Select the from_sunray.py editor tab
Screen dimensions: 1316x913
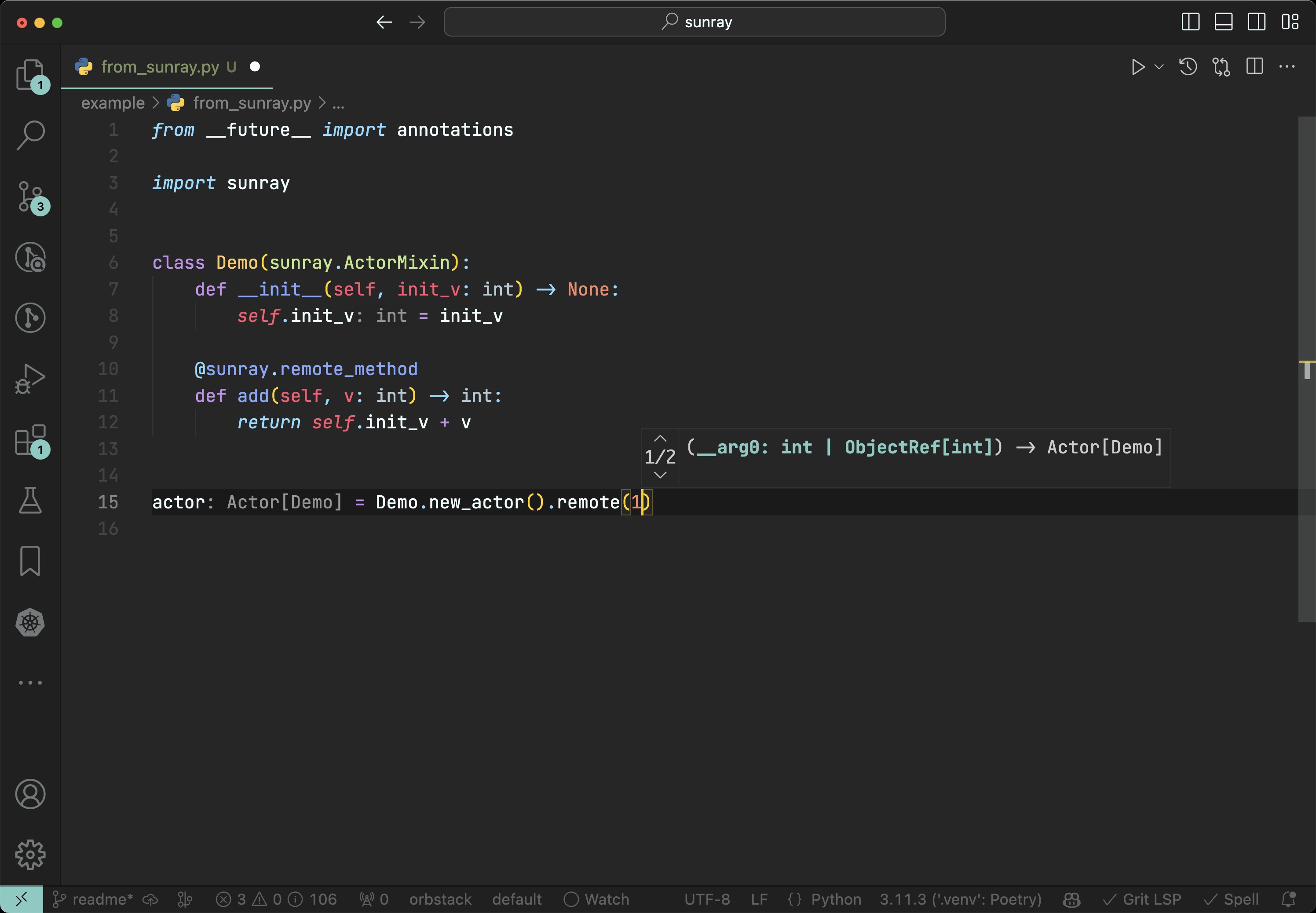160,67
